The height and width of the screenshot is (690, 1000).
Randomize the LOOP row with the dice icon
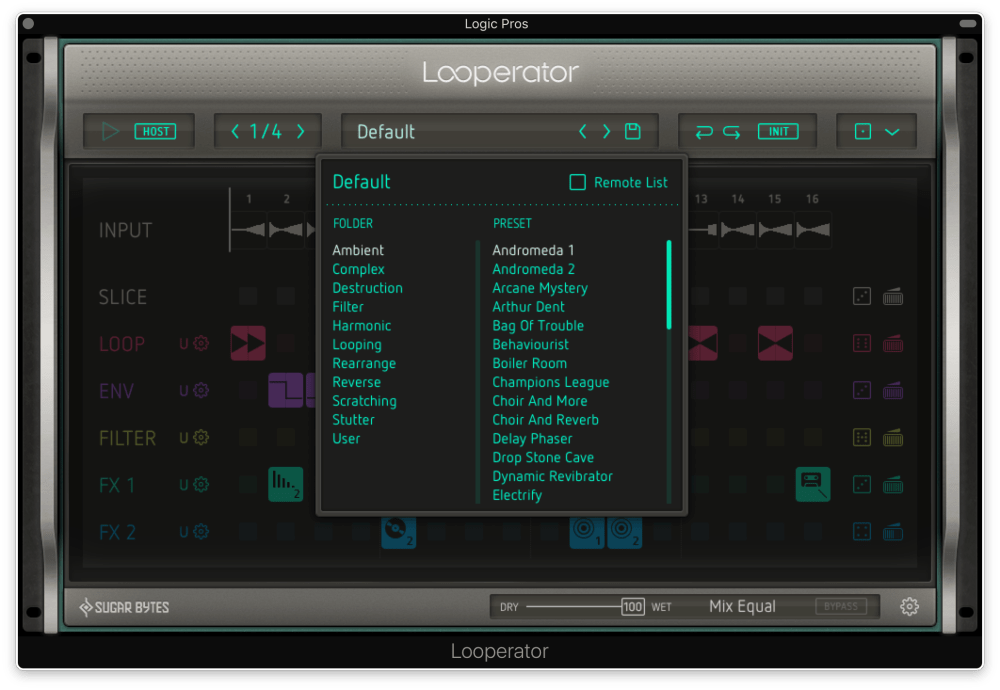(x=861, y=344)
